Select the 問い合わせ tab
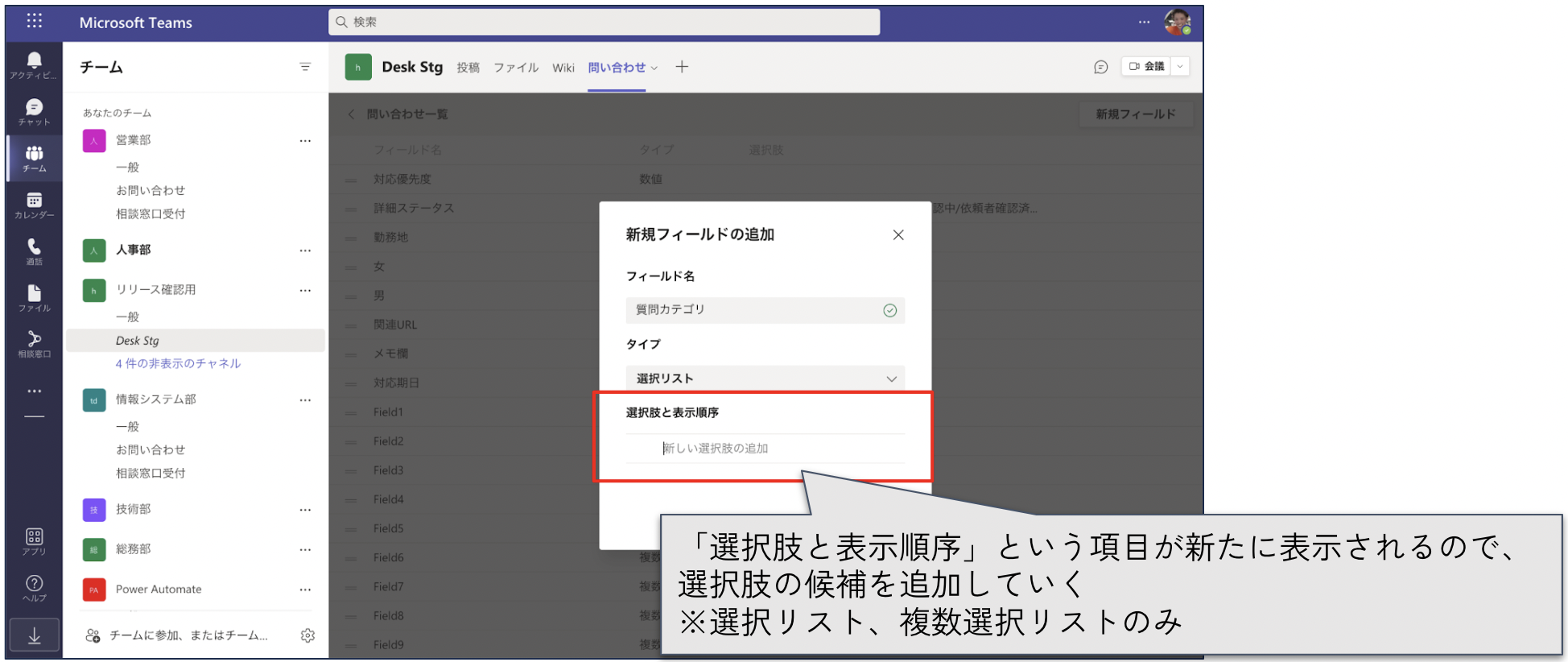This screenshot has height=662, width=1568. click(617, 68)
